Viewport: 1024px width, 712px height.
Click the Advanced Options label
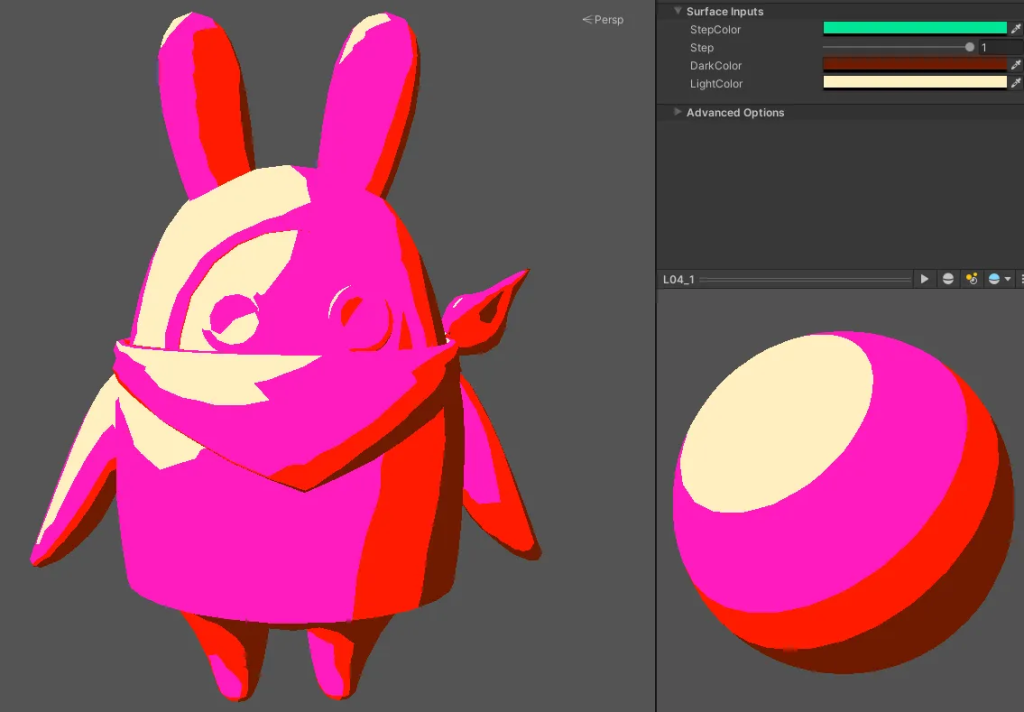point(735,112)
